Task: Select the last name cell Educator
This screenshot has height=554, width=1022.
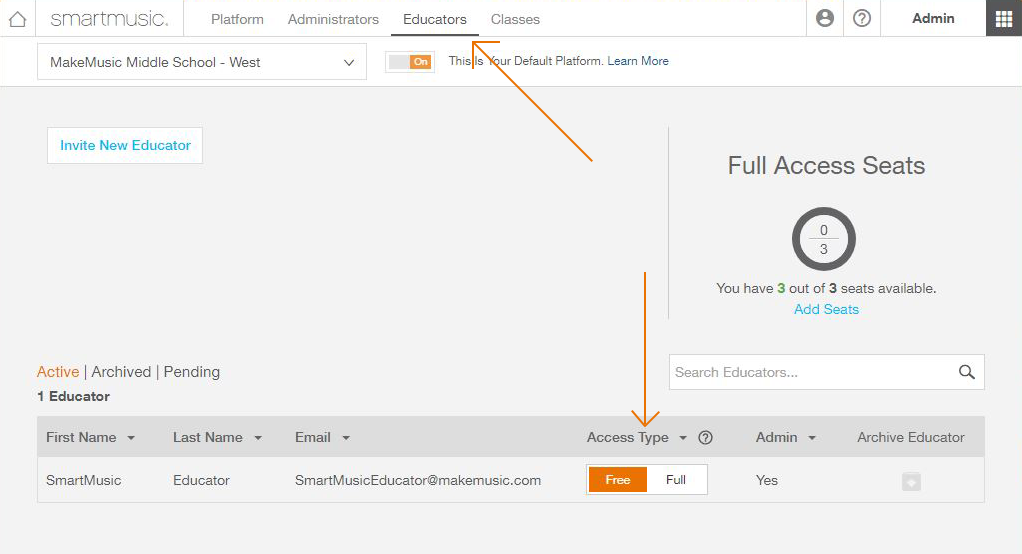Action: tap(201, 480)
